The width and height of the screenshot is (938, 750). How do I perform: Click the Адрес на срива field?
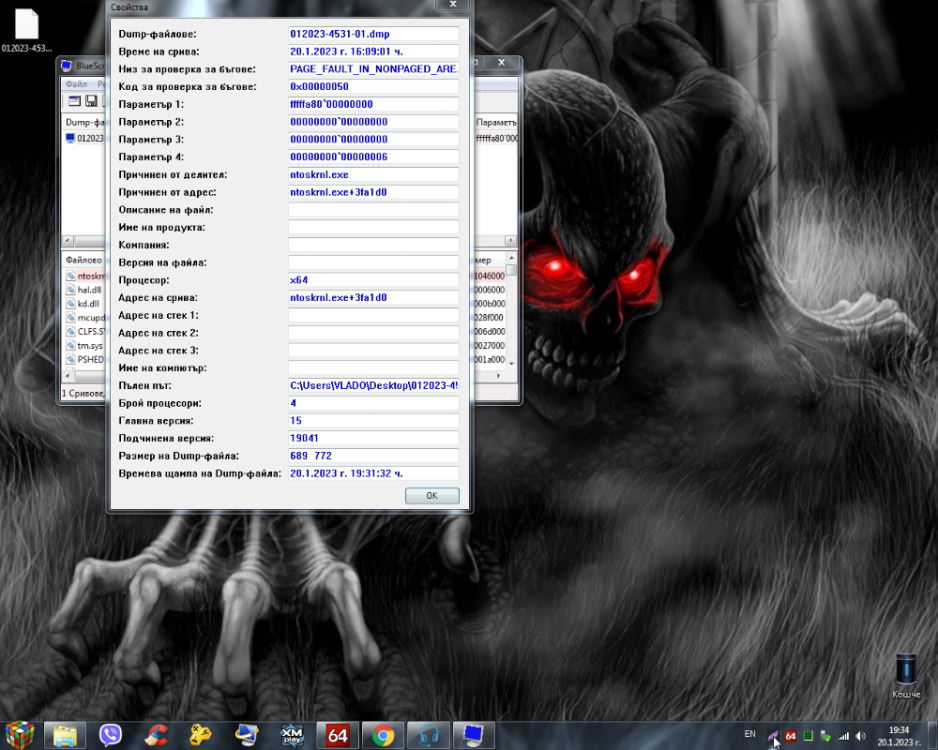pos(373,297)
